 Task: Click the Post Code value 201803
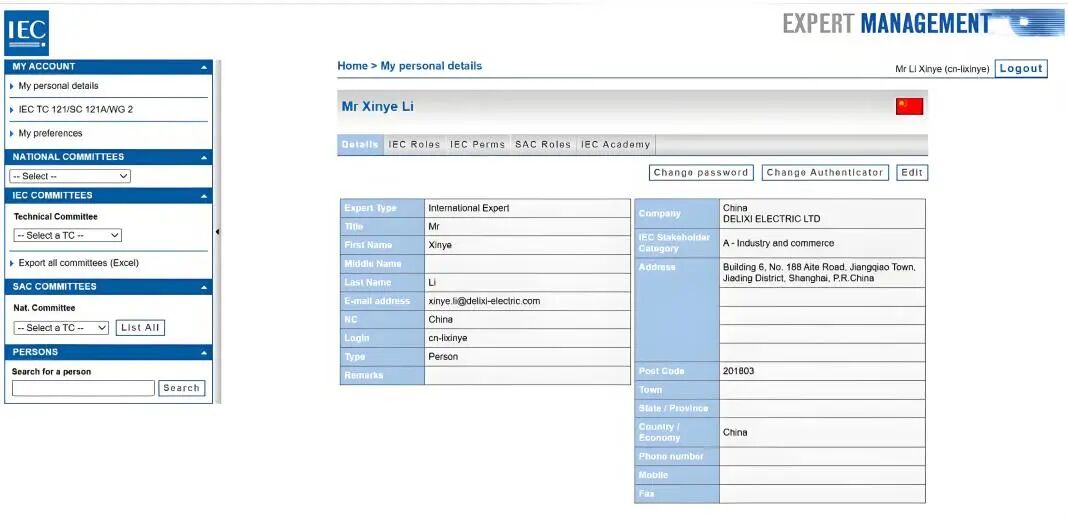pyautogui.click(x=738, y=371)
